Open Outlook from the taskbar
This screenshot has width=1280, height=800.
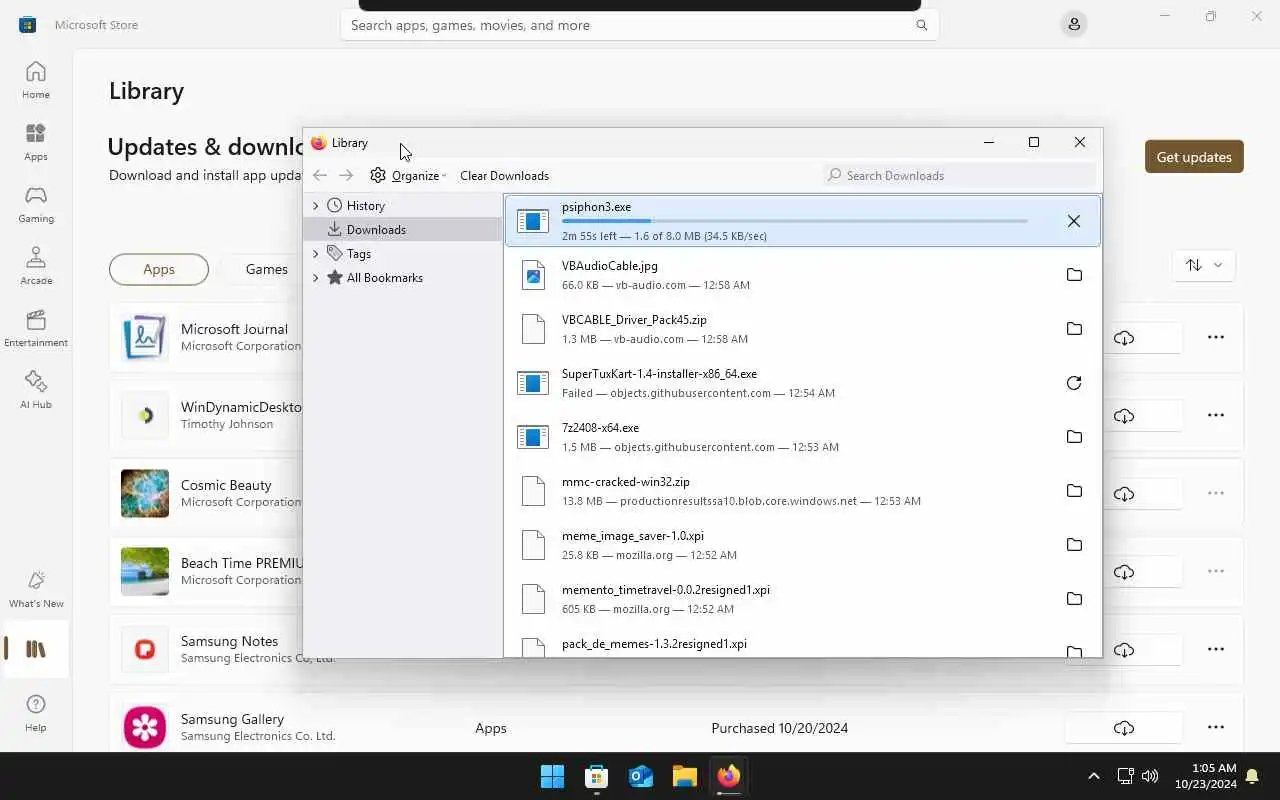click(640, 776)
